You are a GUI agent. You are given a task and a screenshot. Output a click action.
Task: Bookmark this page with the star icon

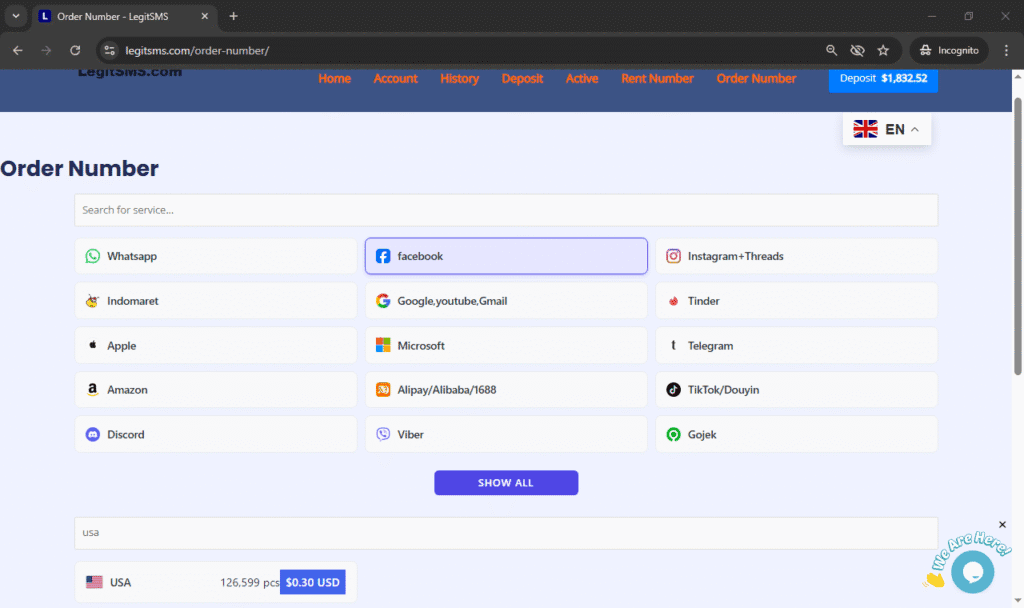pos(883,50)
